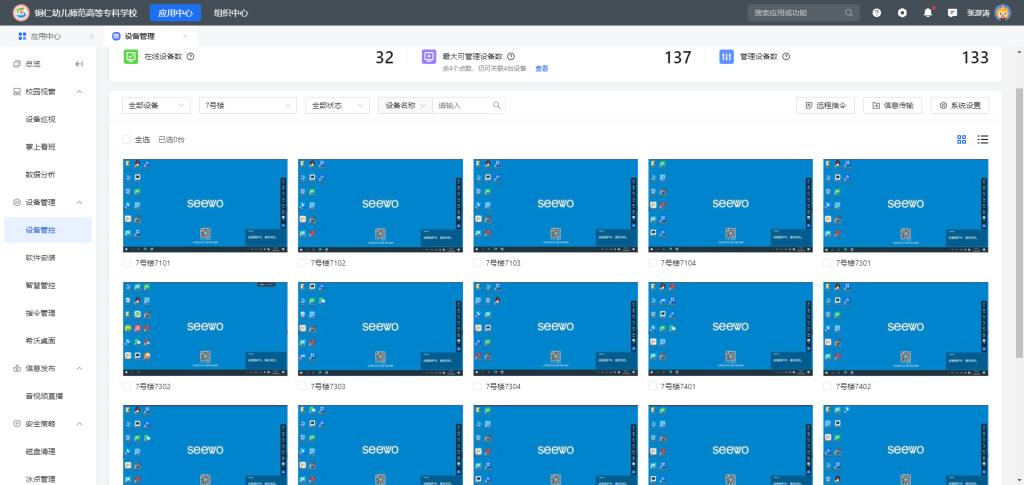1024x485 pixels.
Task: Tick checkbox for 7号楼7303
Action: pyautogui.click(x=302, y=386)
